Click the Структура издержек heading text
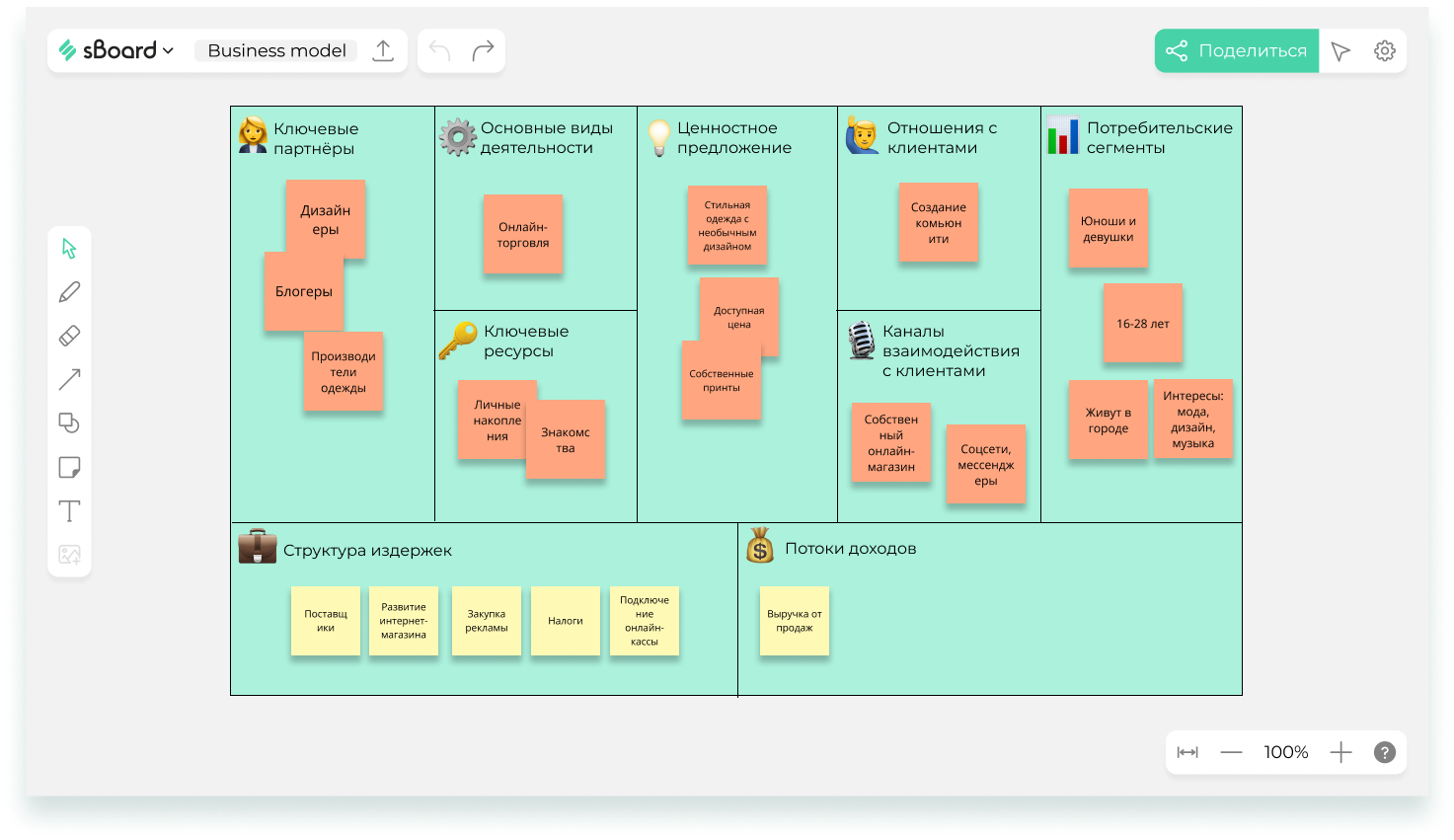 tap(367, 550)
